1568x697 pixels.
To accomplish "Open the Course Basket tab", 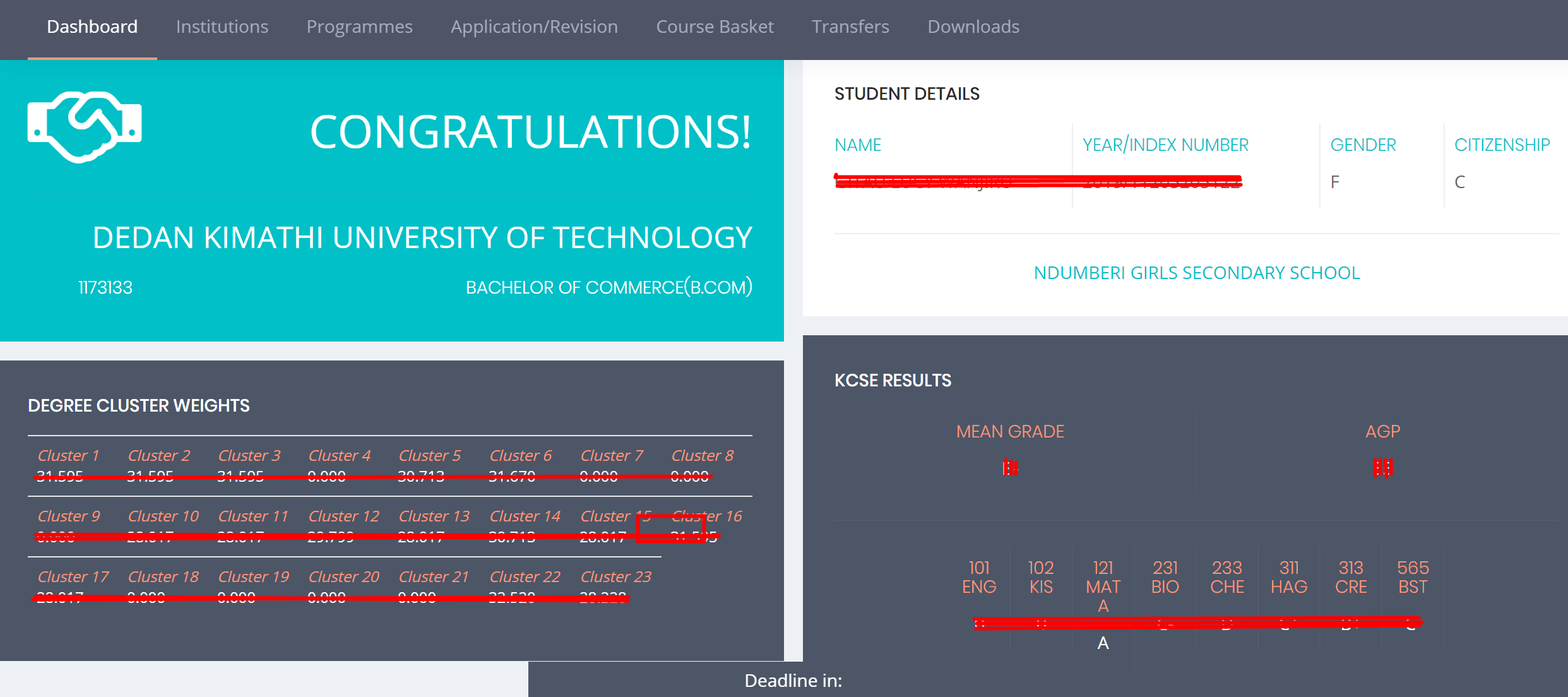I will [x=715, y=27].
